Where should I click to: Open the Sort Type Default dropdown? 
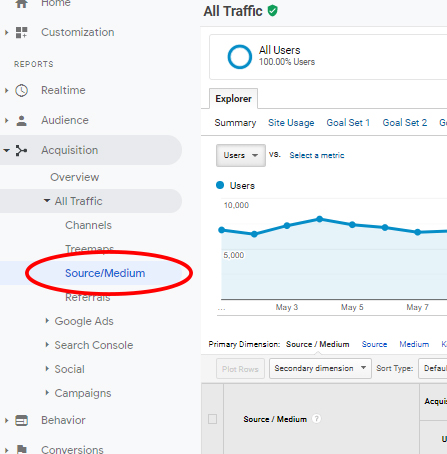(x=433, y=368)
